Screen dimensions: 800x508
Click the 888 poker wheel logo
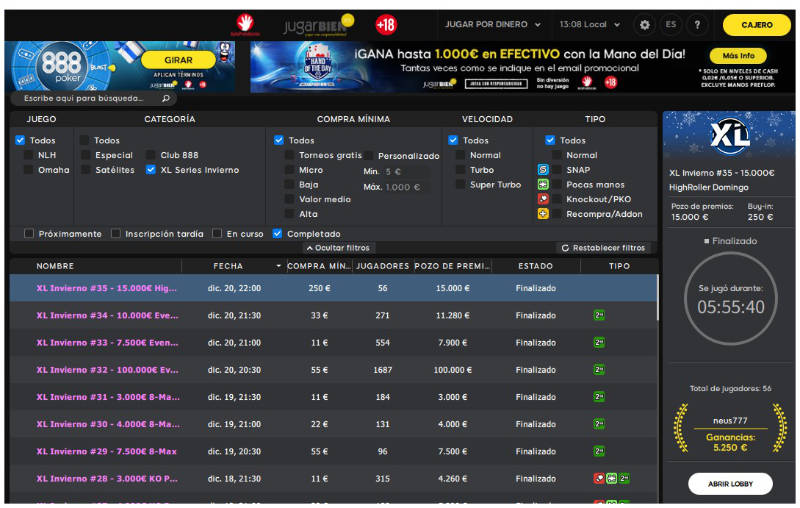pyautogui.click(x=61, y=65)
